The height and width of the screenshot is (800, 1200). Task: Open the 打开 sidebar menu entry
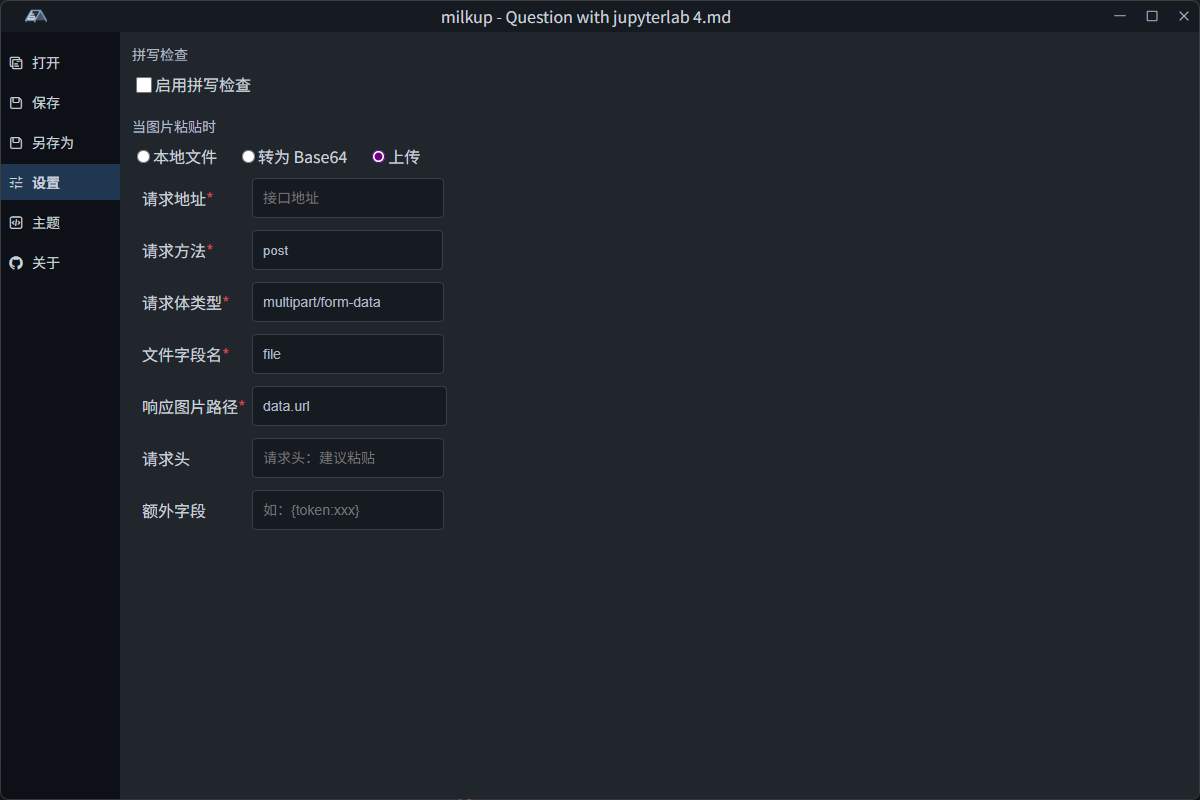(x=60, y=63)
